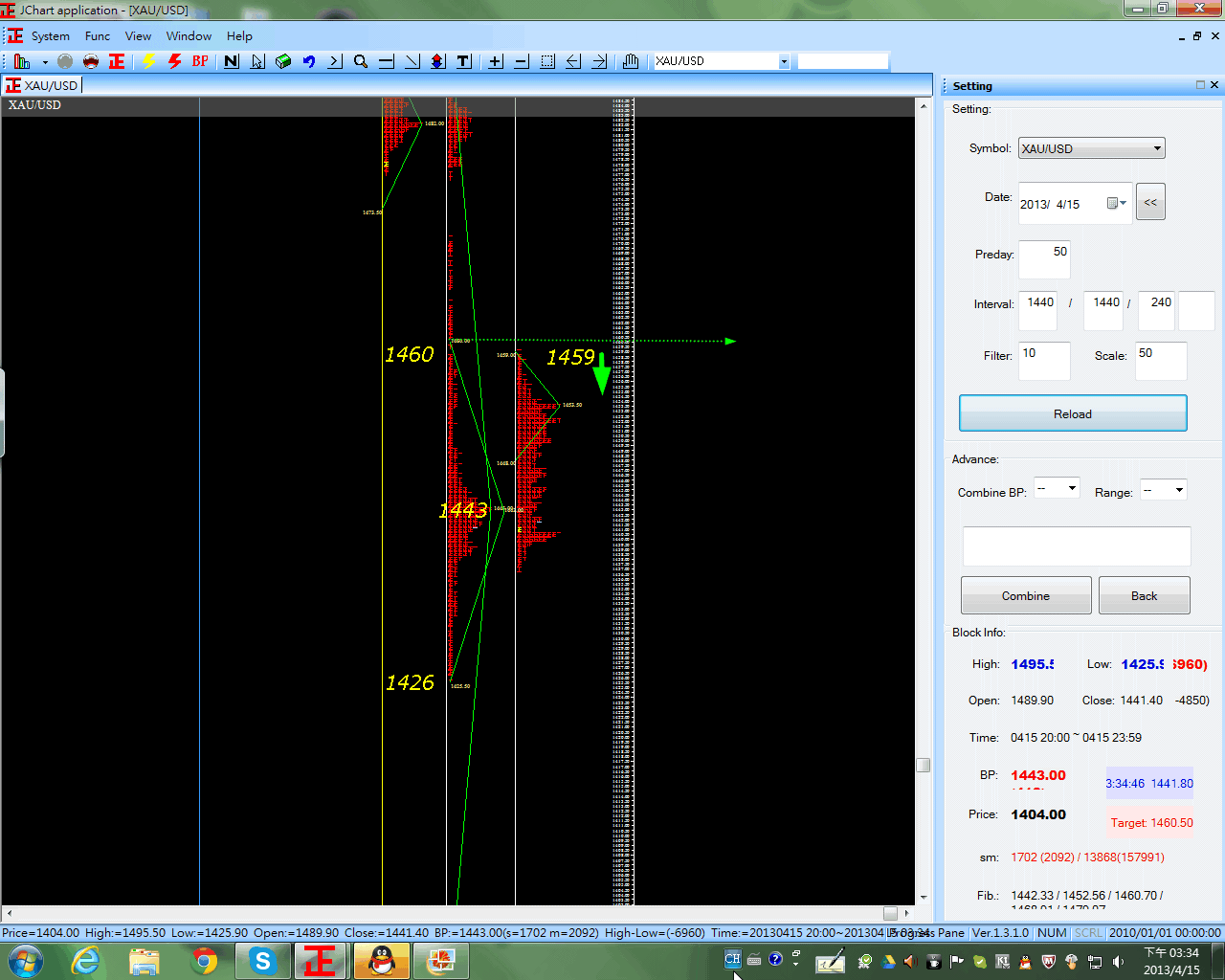Expand arrow beside chart toolbar icon
1225x980 pixels.
pos(45,62)
